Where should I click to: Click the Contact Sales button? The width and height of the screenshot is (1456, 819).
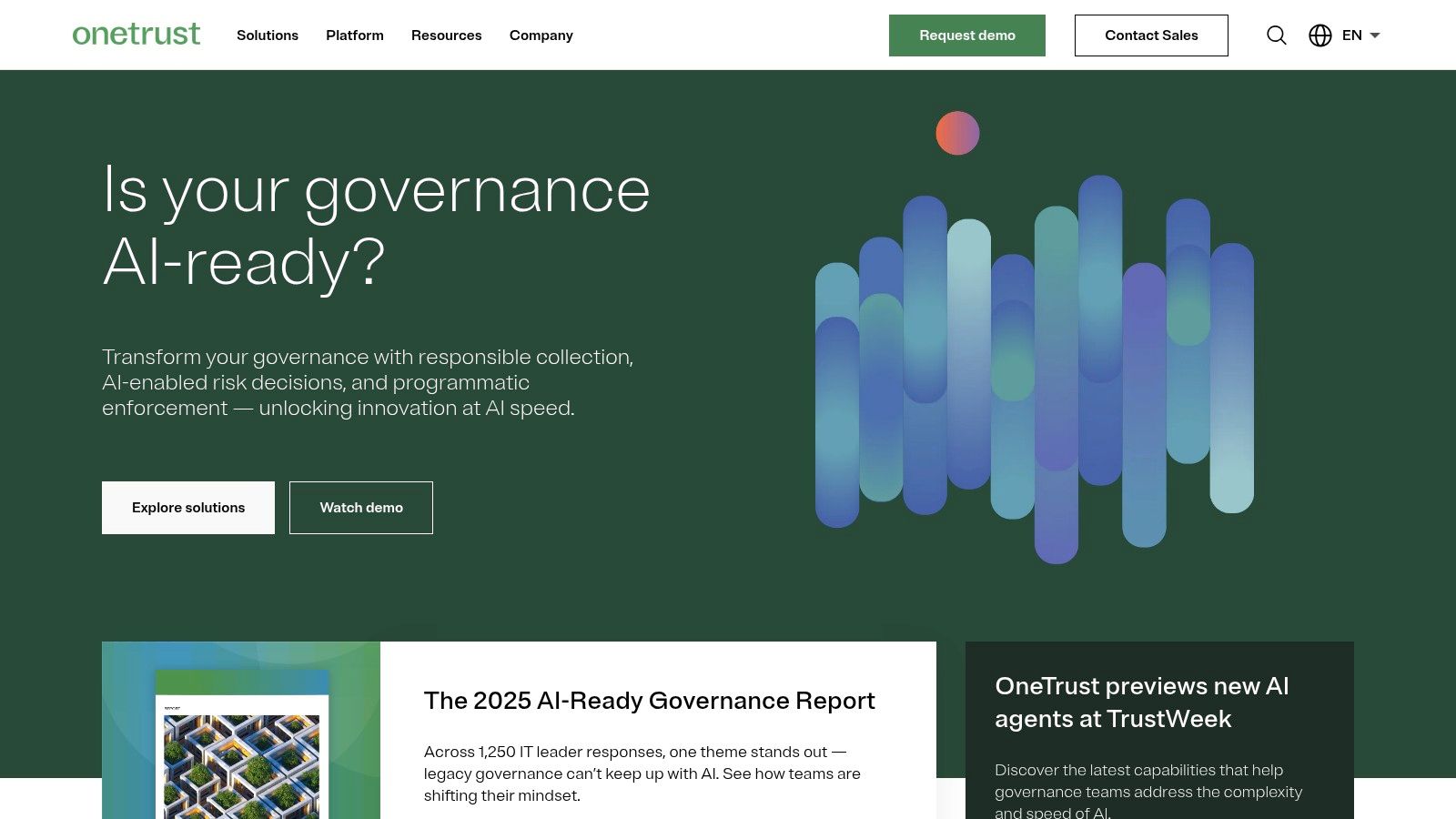[x=1151, y=35]
